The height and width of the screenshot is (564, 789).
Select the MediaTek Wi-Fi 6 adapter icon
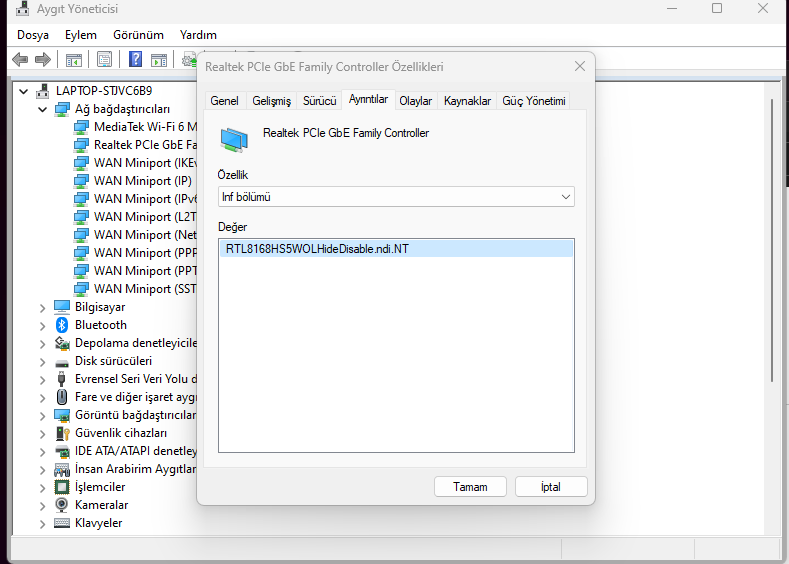click(x=81, y=127)
